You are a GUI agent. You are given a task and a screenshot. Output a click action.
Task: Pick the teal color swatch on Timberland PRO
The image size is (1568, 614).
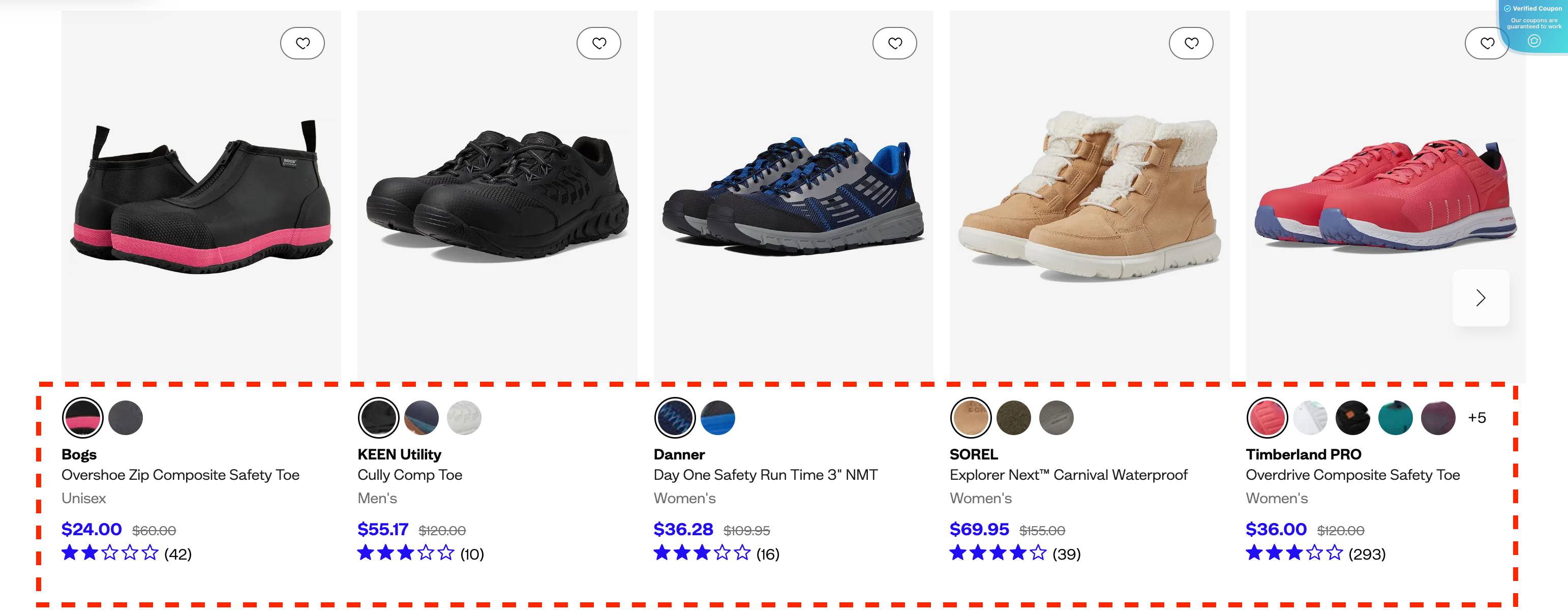tap(1396, 417)
